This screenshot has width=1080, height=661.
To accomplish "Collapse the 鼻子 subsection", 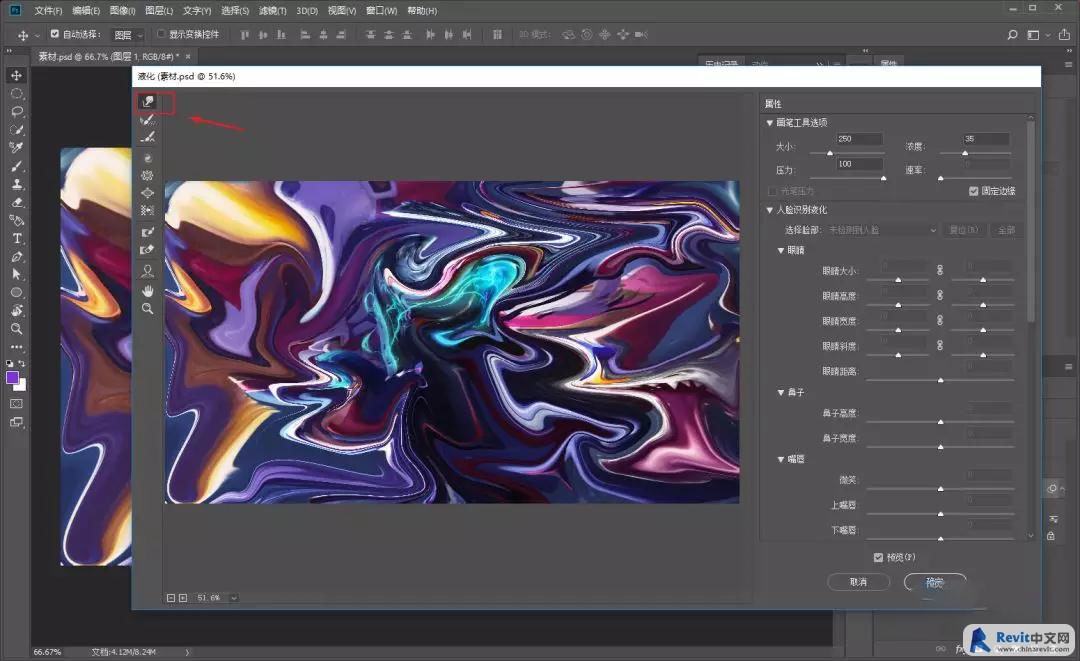I will [780, 392].
